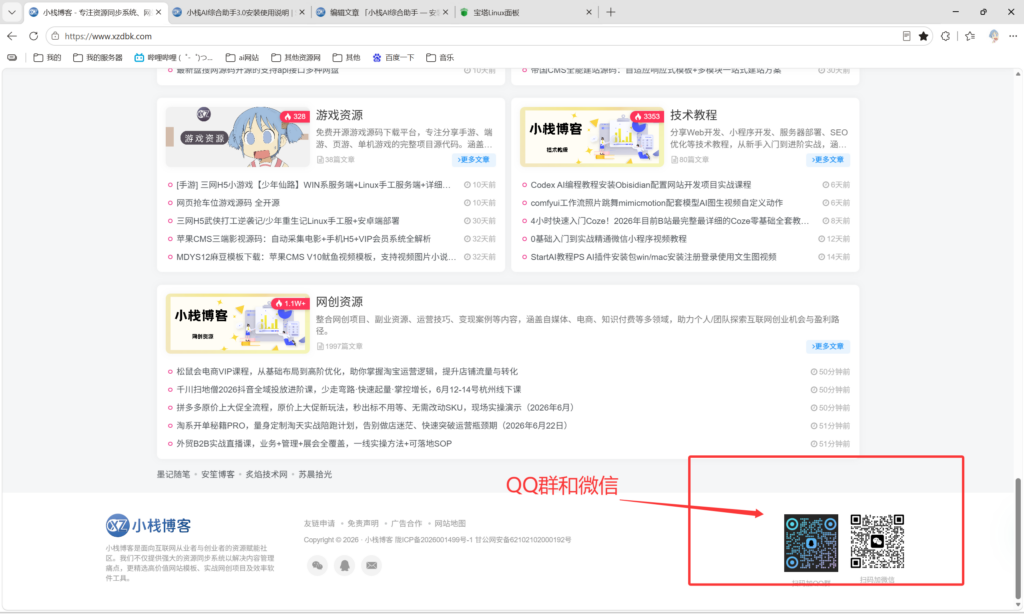This screenshot has height=614, width=1024.
Task: Open the 技术教程 category thumbnail
Action: pyautogui.click(x=592, y=137)
